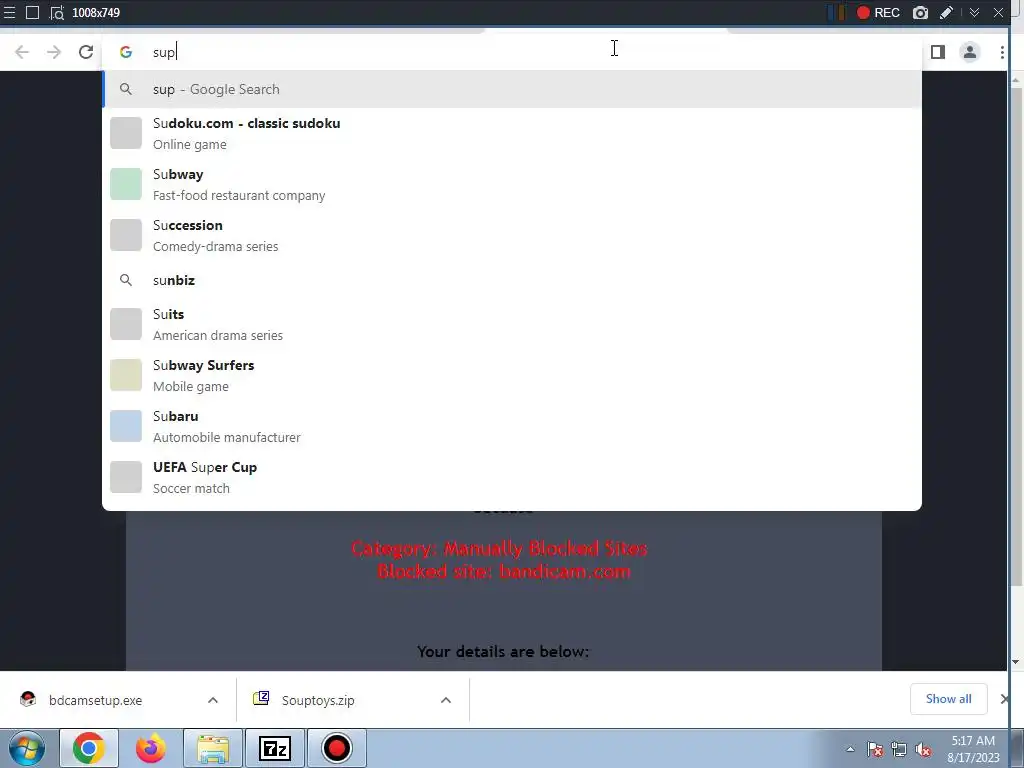The width and height of the screenshot is (1024, 768).
Task: Choose the Sudoku.com classic sudoku suggestion
Action: click(512, 133)
